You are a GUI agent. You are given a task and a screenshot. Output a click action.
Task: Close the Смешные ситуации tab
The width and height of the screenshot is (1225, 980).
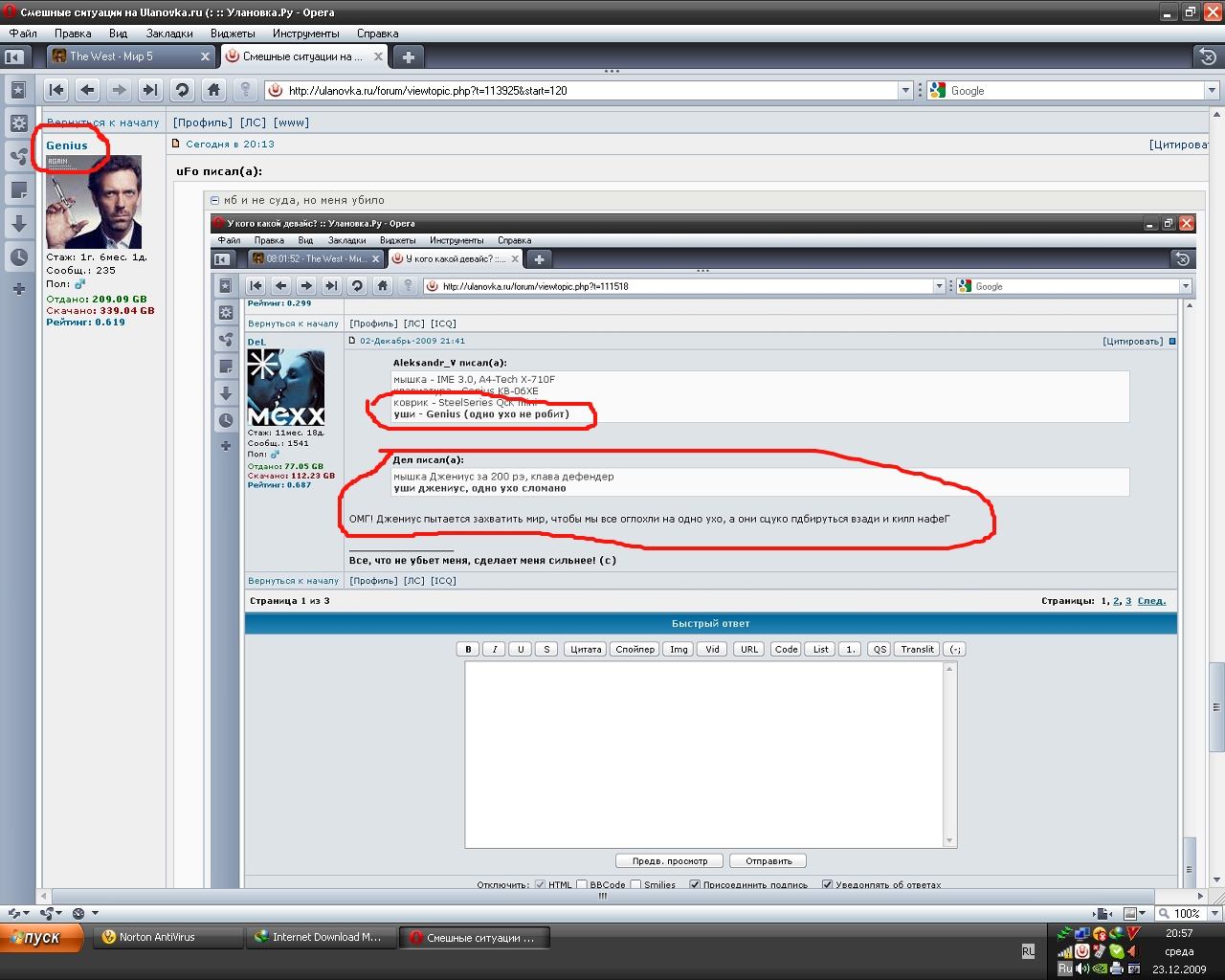378,56
